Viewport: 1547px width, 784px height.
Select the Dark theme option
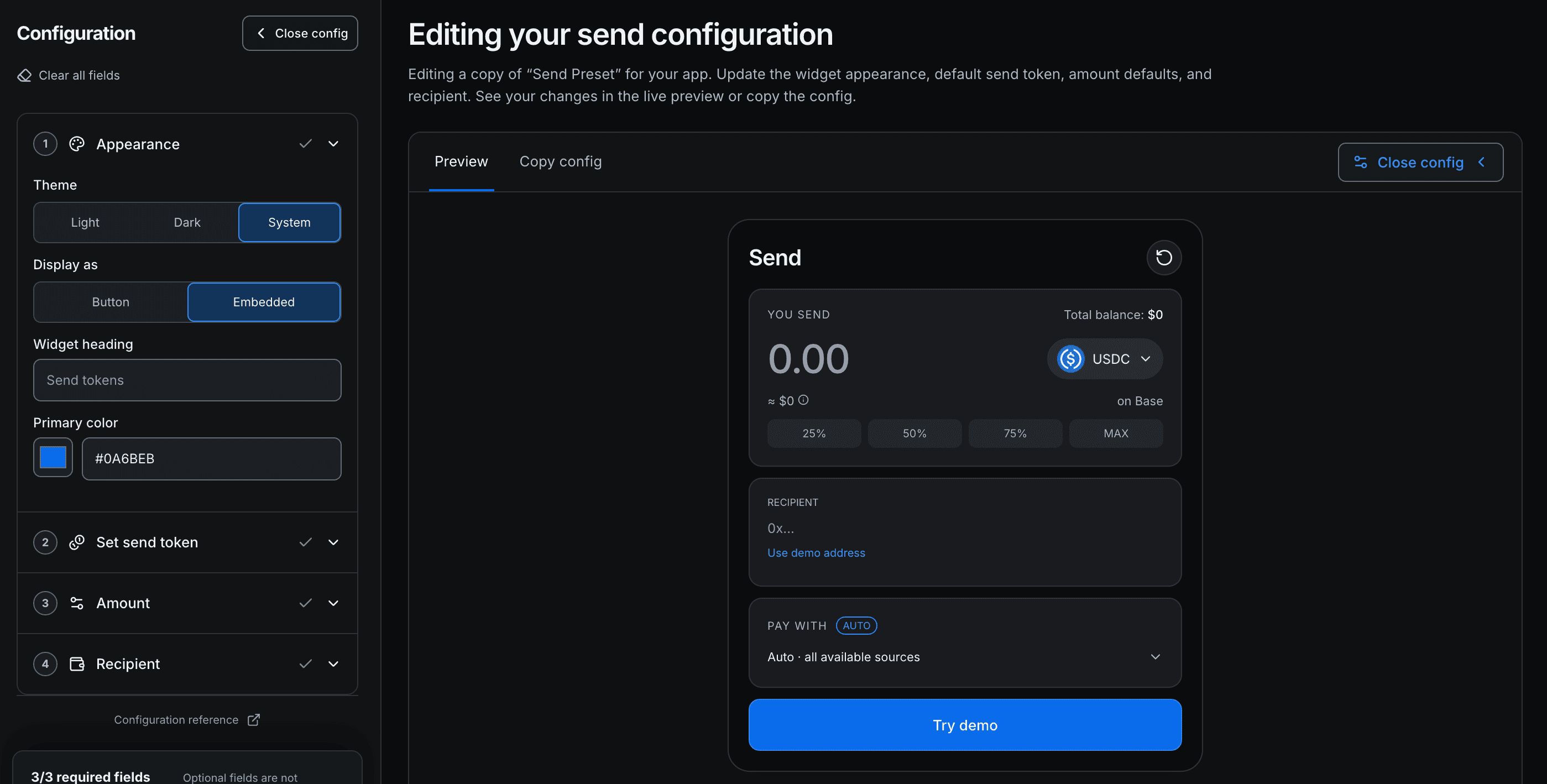pyautogui.click(x=187, y=222)
